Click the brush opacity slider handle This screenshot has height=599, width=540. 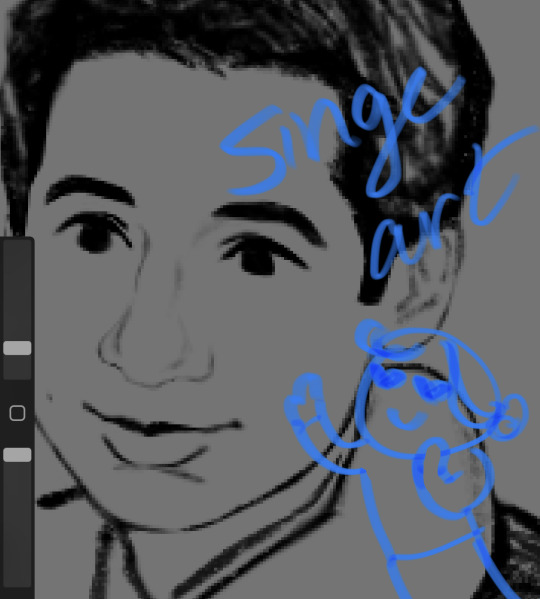pyautogui.click(x=17, y=455)
